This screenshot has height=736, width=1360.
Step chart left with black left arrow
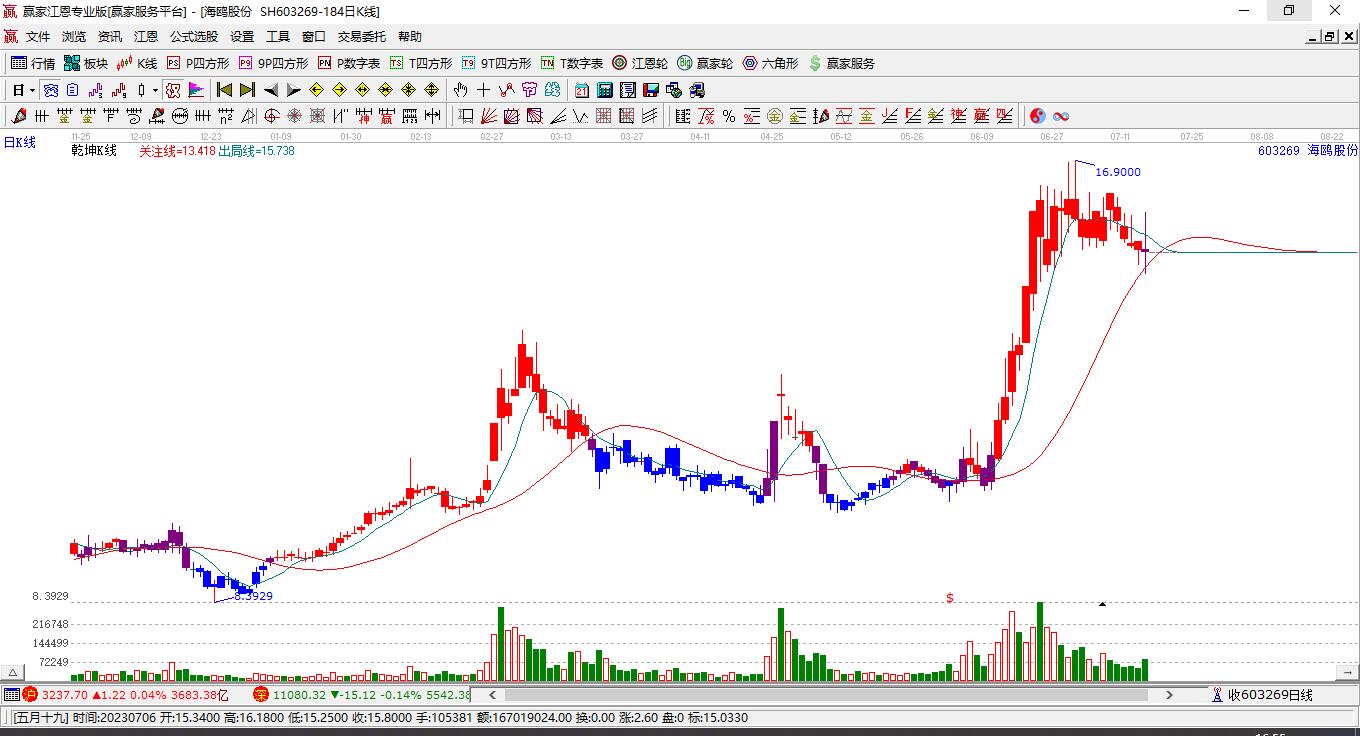tap(270, 90)
